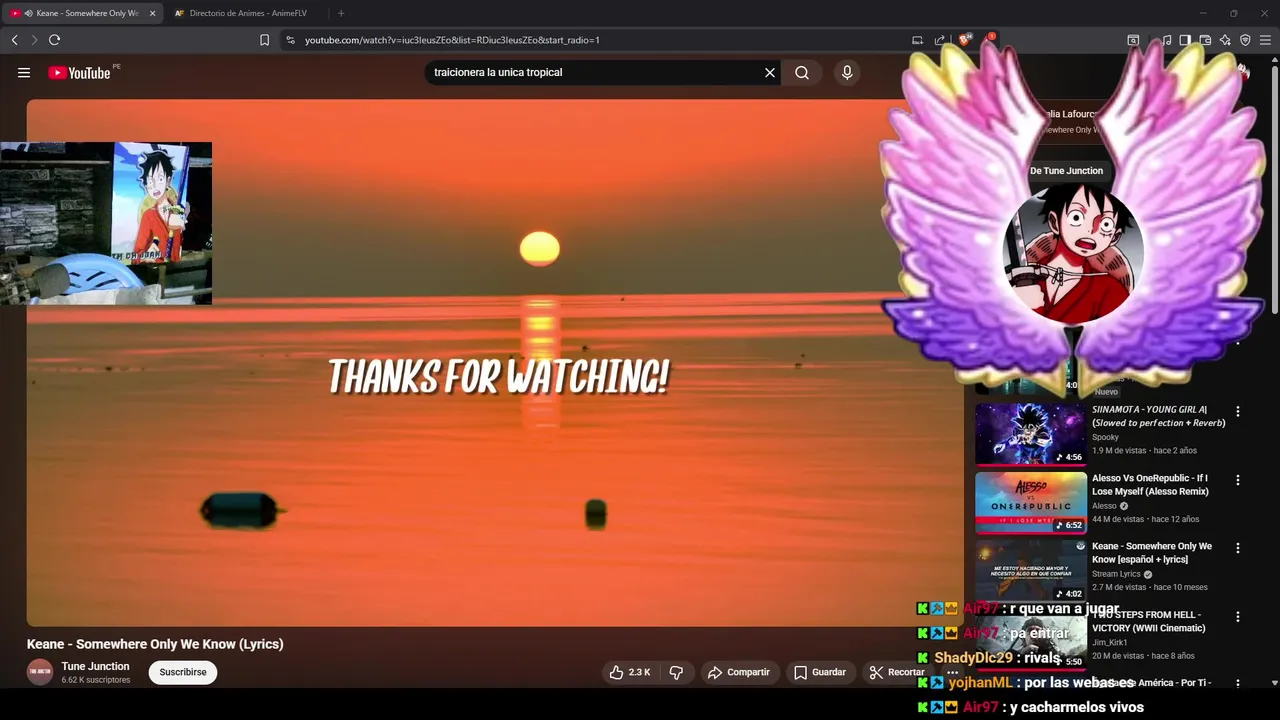This screenshot has width=1280, height=720.
Task: Open the browser hamburger main menu
Action: 1265,40
